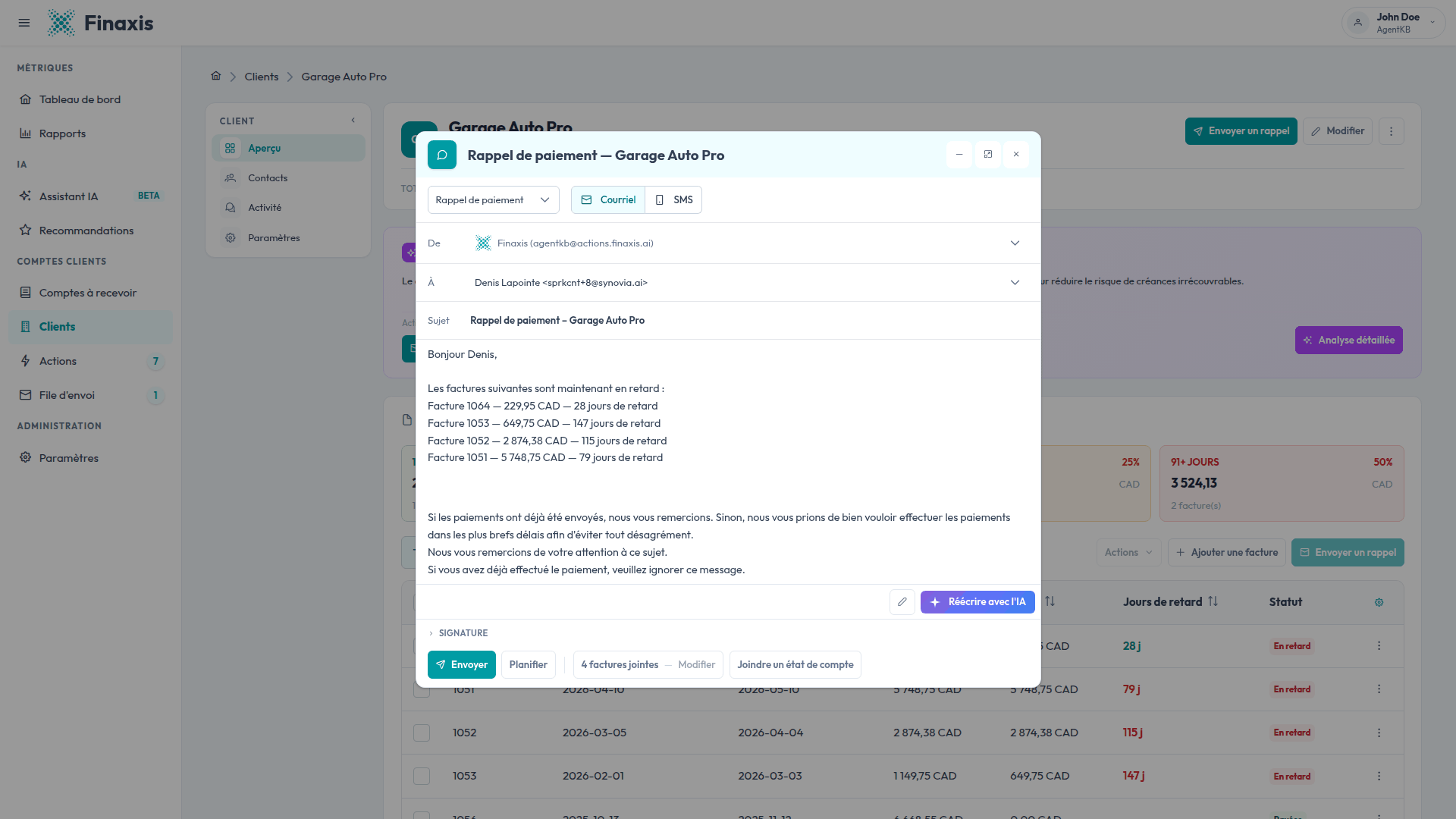Check the invoice 1052 row checkbox
Screen dimensions: 1456x819
click(422, 733)
